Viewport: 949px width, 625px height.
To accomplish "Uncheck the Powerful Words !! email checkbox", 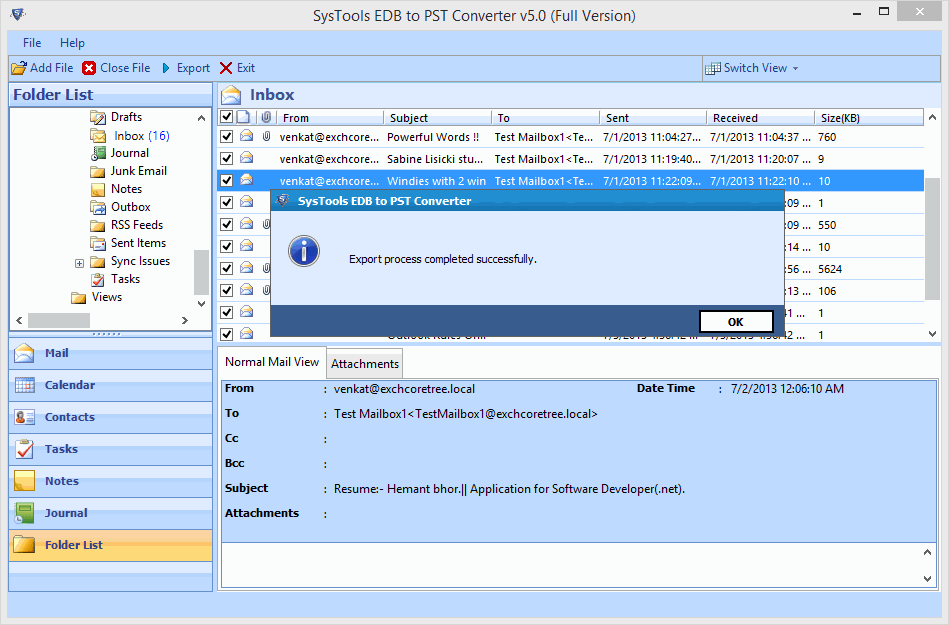I will [x=226, y=137].
